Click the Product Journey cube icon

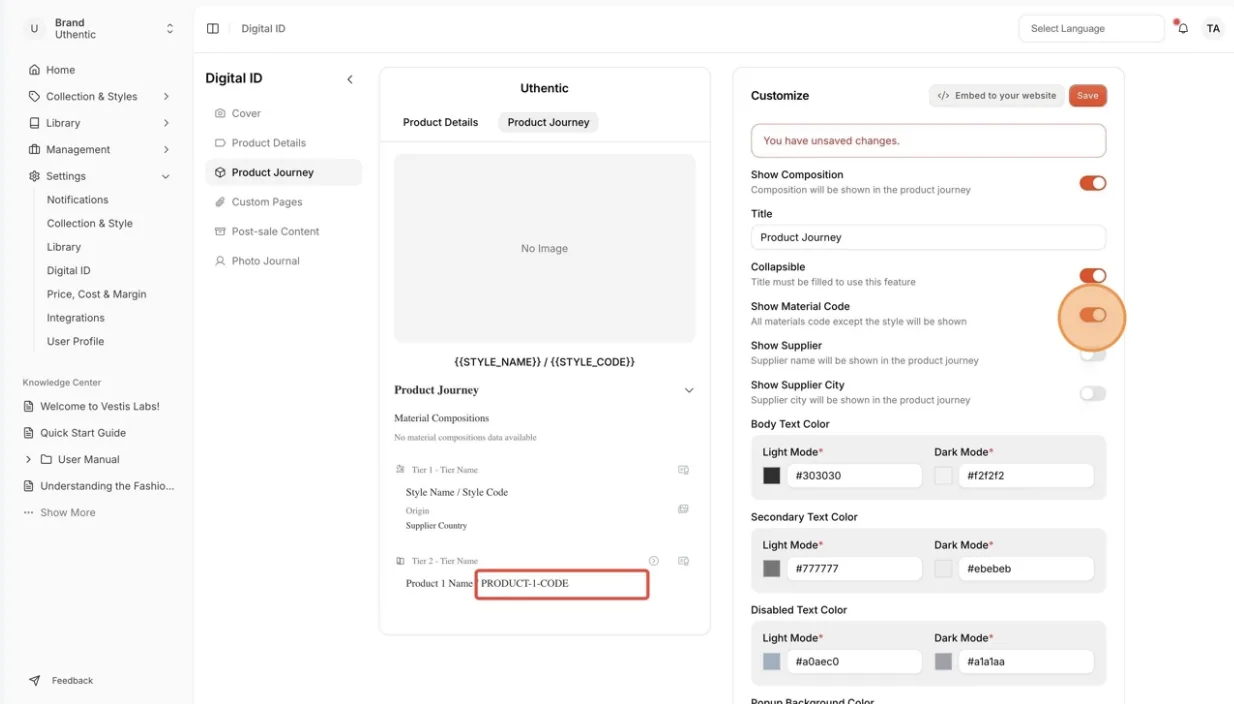click(x=220, y=173)
